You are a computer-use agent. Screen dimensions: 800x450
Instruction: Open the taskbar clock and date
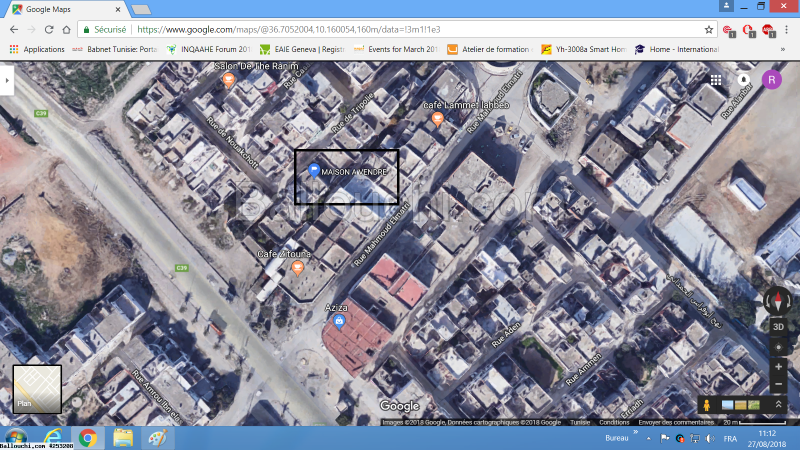click(x=767, y=438)
